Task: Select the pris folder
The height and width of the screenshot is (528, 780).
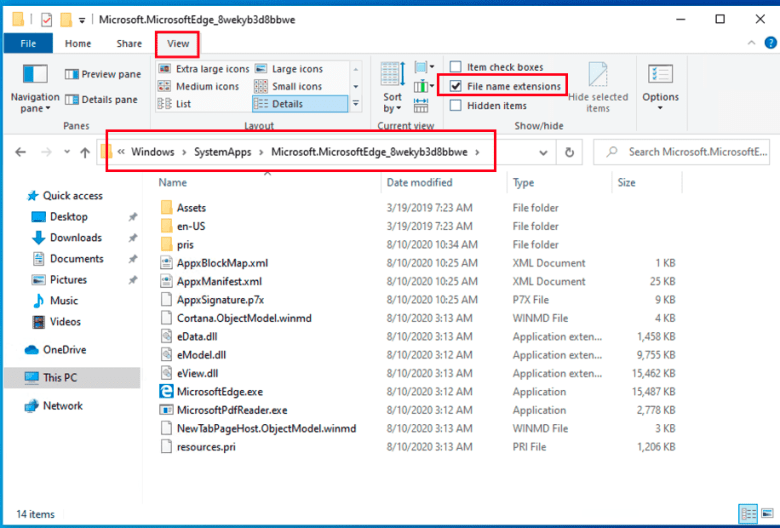Action: [x=185, y=244]
